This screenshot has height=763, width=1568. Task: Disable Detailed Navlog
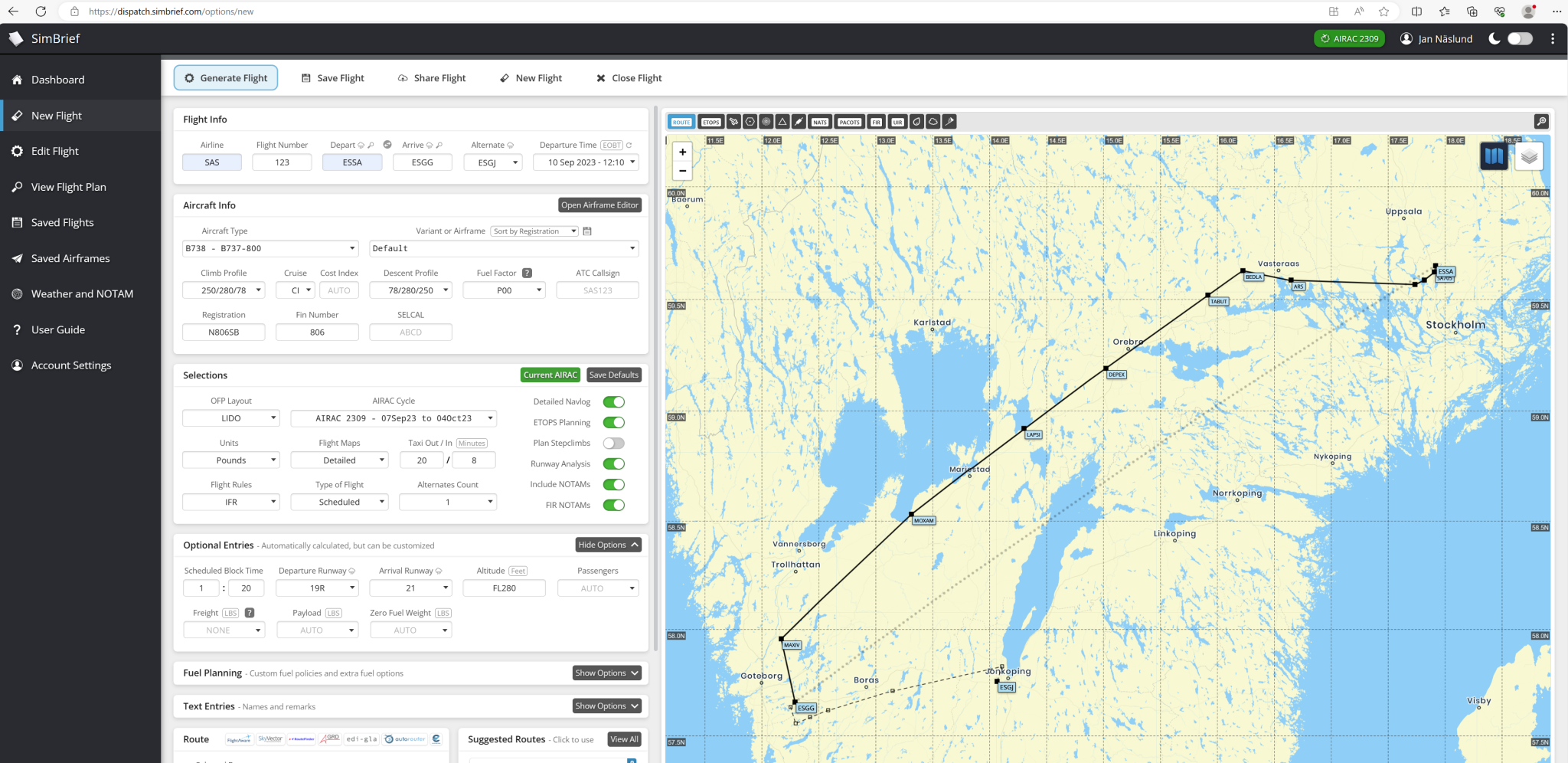(x=613, y=401)
